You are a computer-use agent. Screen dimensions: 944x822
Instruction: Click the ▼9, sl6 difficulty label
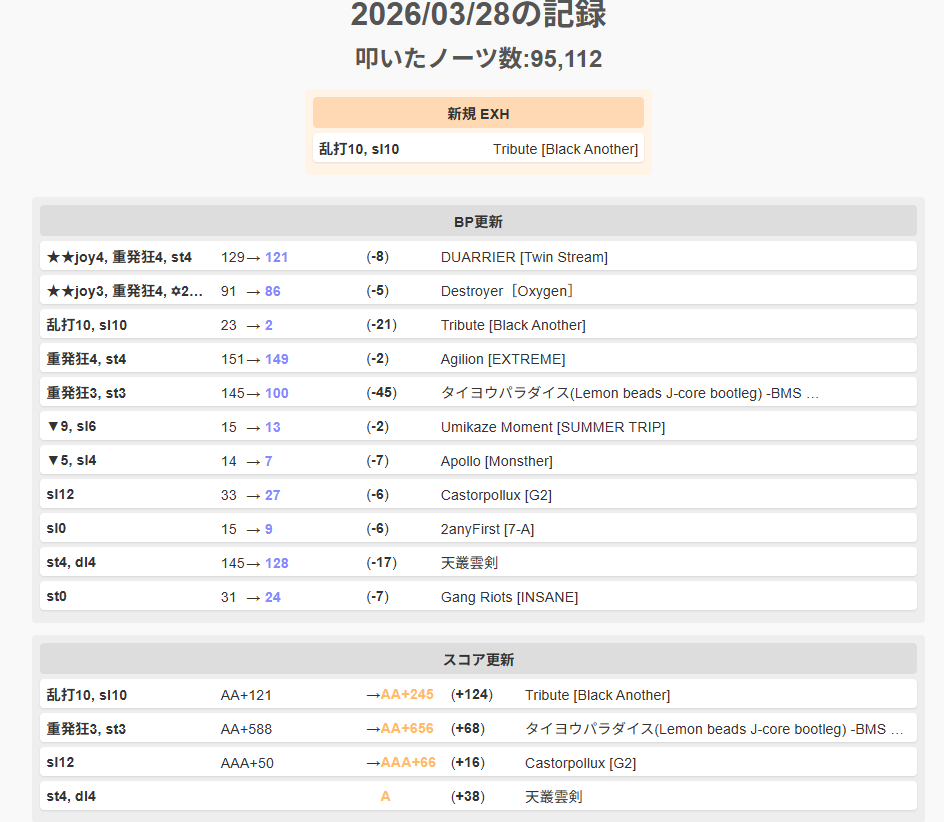coord(72,426)
